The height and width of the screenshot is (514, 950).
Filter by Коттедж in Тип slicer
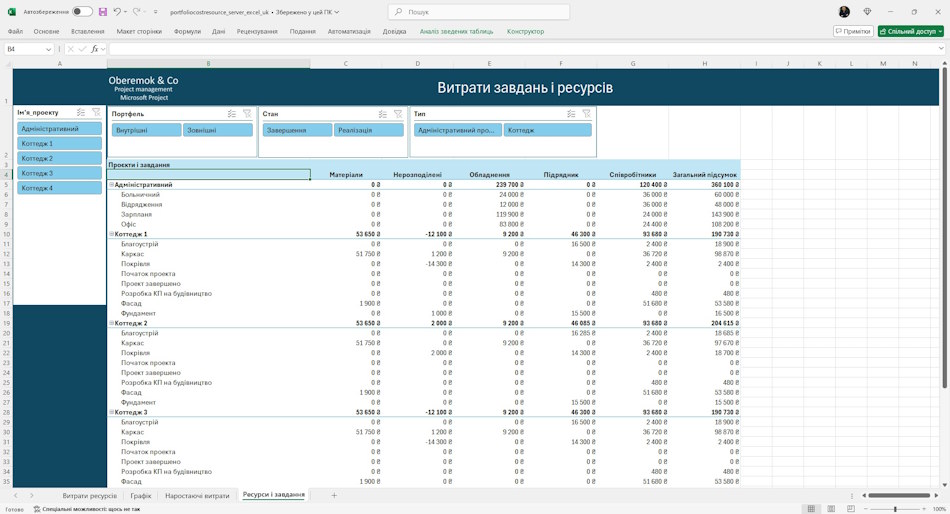coord(548,130)
